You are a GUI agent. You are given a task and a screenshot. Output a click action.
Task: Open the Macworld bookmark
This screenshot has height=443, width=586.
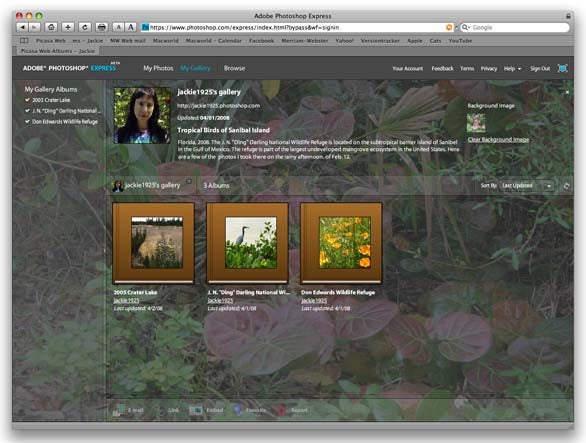pos(166,40)
